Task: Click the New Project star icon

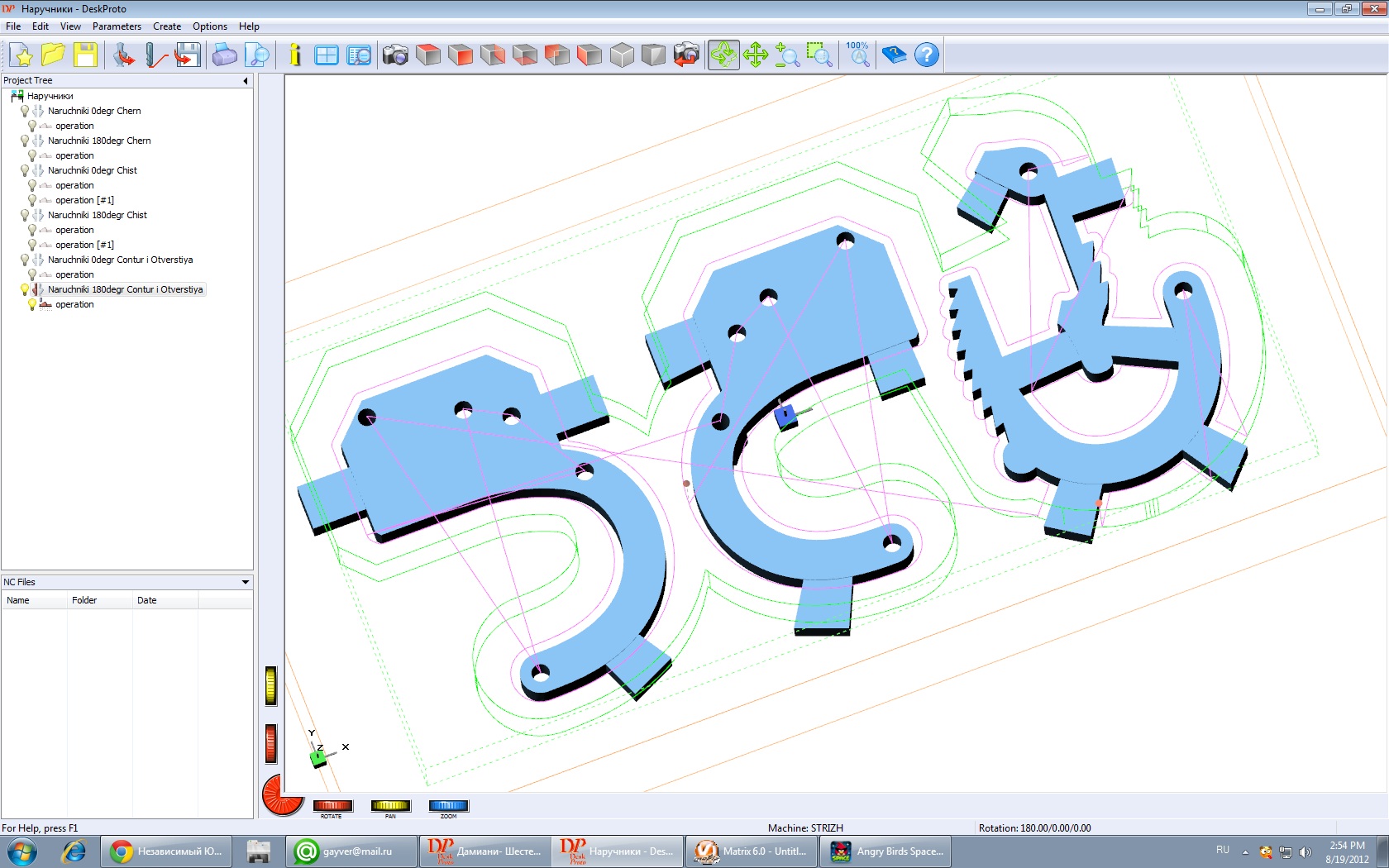Action: coord(21,55)
